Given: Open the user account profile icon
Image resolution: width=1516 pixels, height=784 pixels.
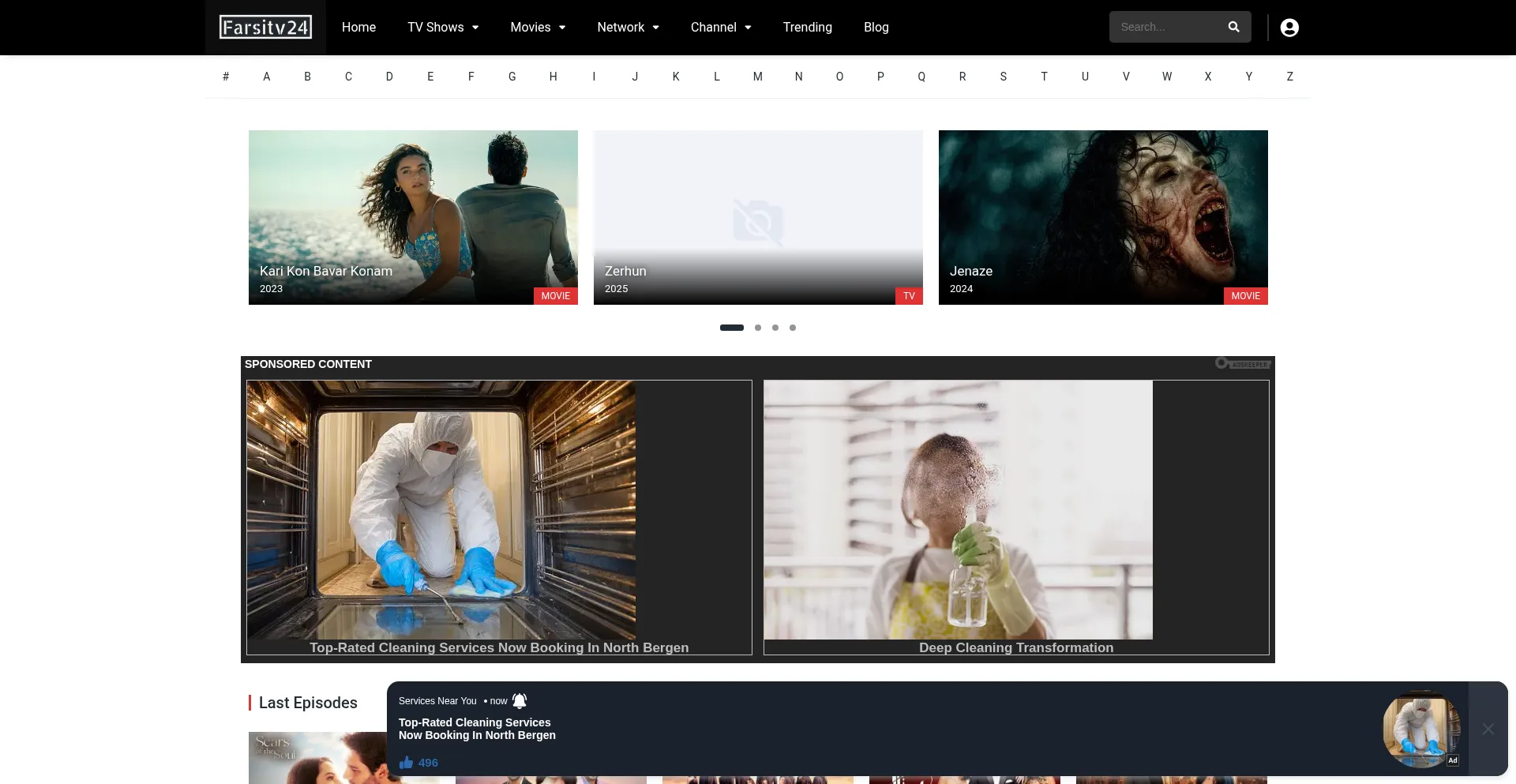Looking at the screenshot, I should (x=1289, y=28).
